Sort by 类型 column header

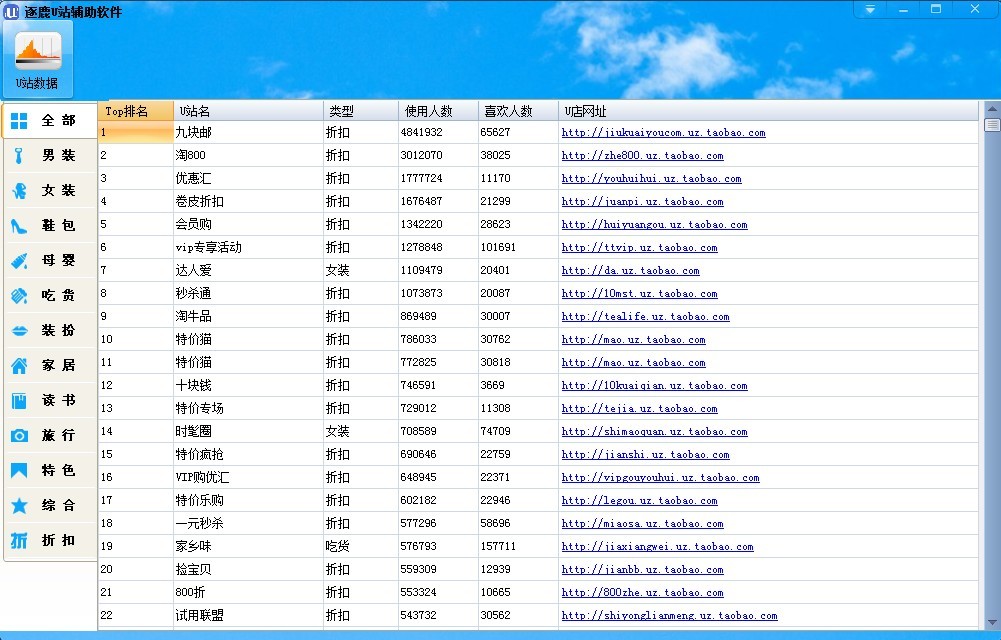[x=361, y=111]
